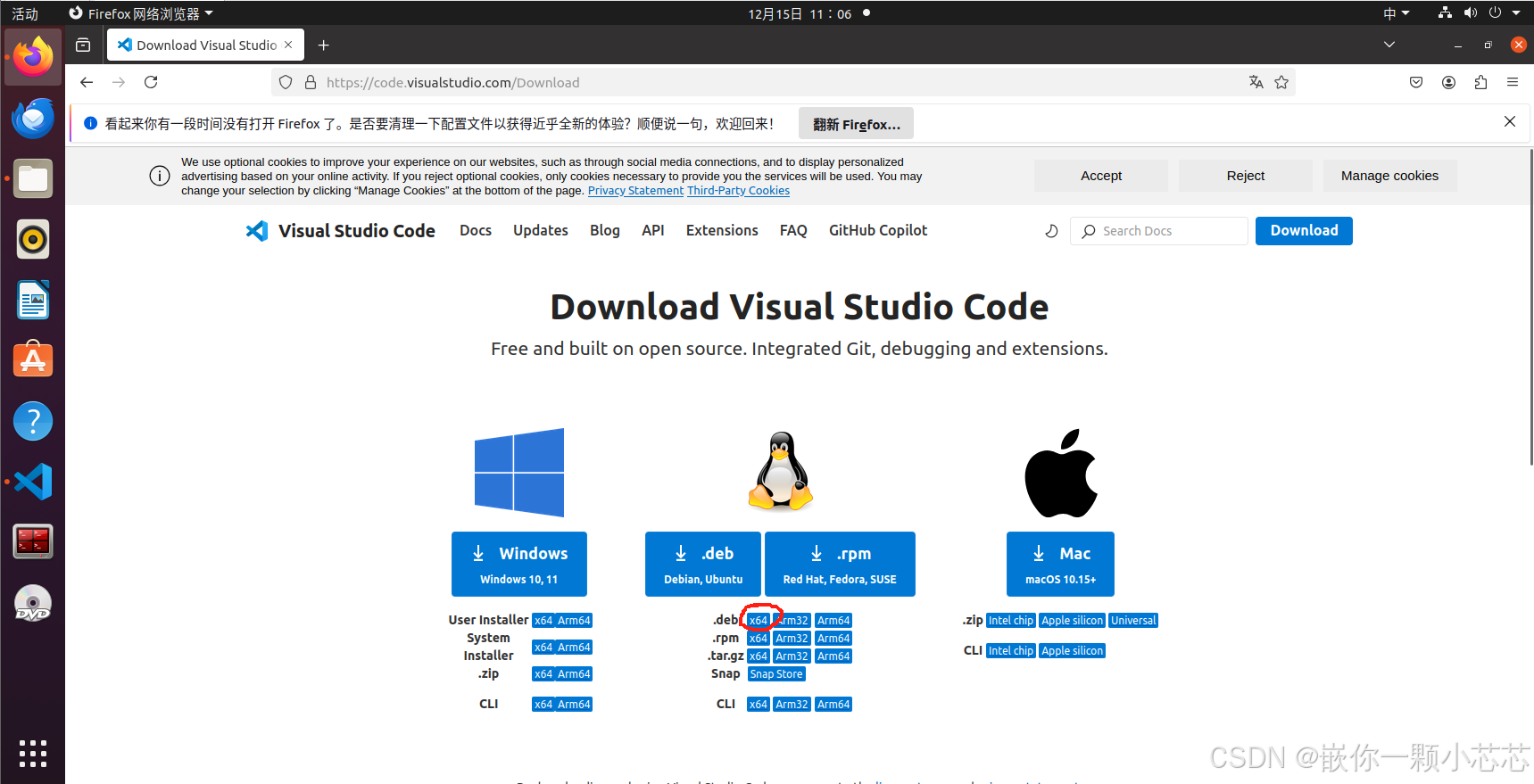Screen dimensions: 1534x784
Task: Click the page vertical scrollbar
Action: pyautogui.click(x=1530, y=307)
